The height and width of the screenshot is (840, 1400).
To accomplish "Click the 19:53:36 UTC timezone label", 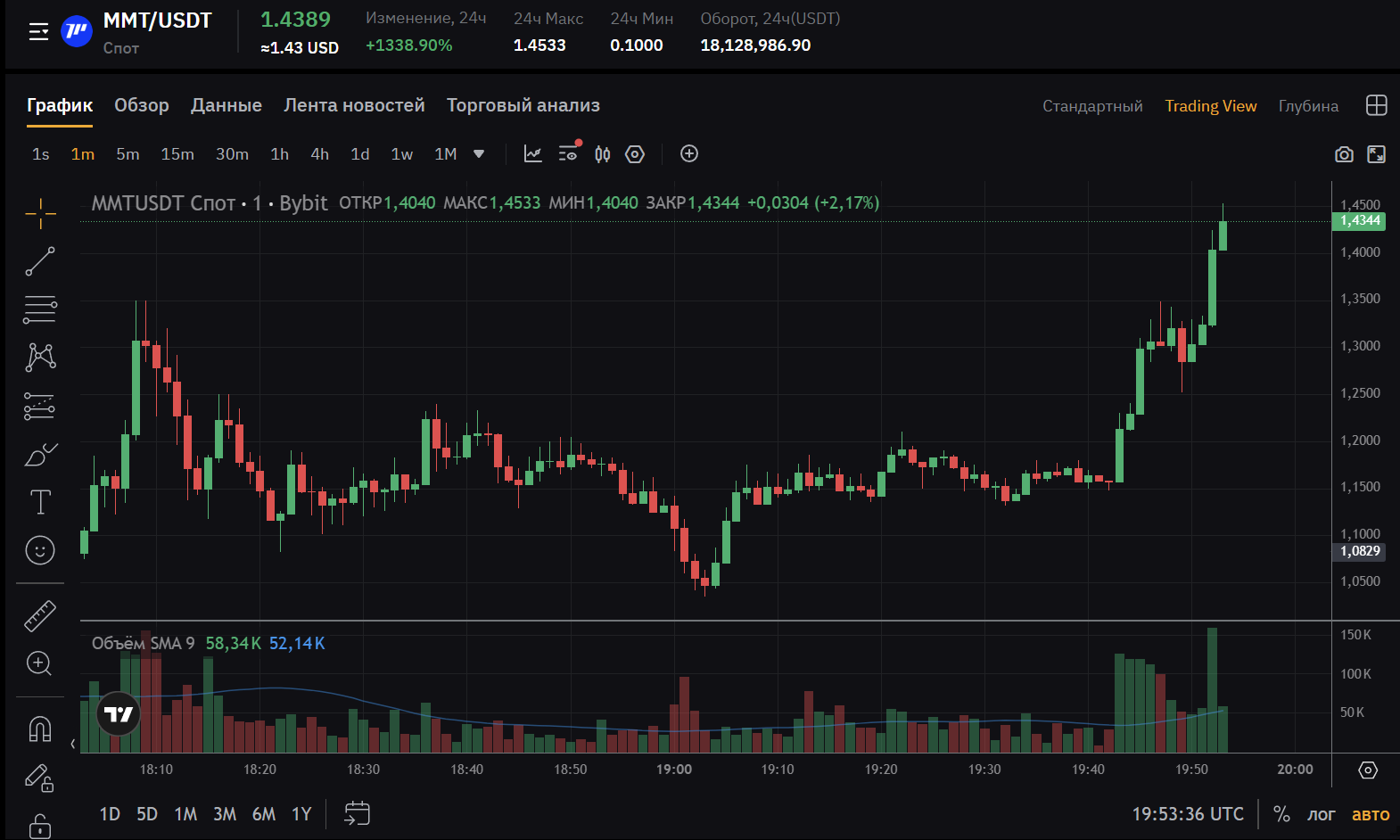I will pos(1188,814).
